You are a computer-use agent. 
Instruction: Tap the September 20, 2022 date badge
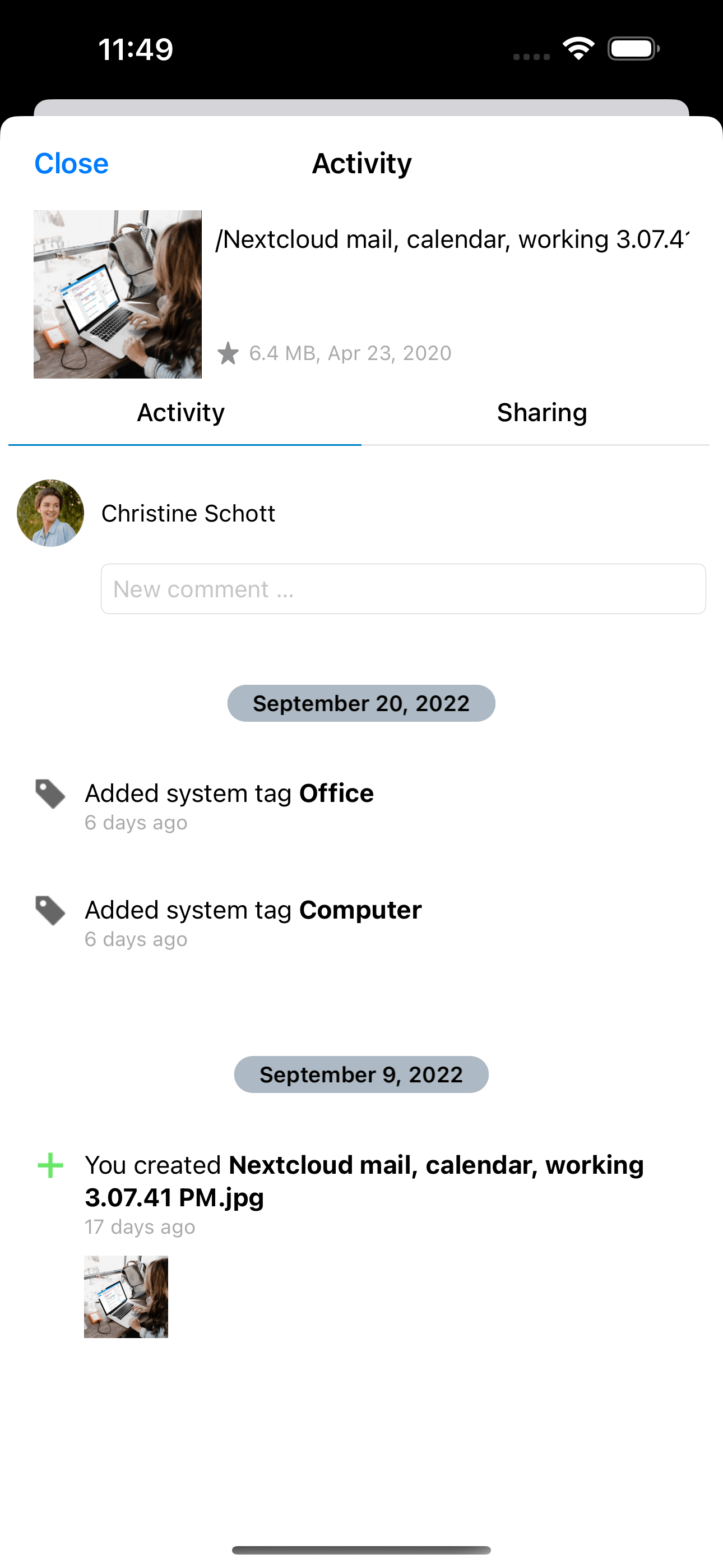coord(361,703)
